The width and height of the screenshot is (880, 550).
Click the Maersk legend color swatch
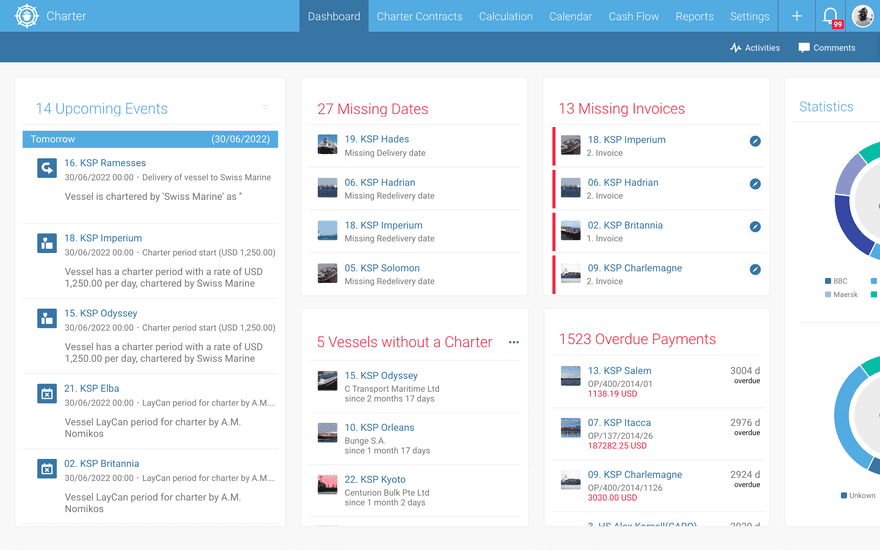tap(828, 295)
